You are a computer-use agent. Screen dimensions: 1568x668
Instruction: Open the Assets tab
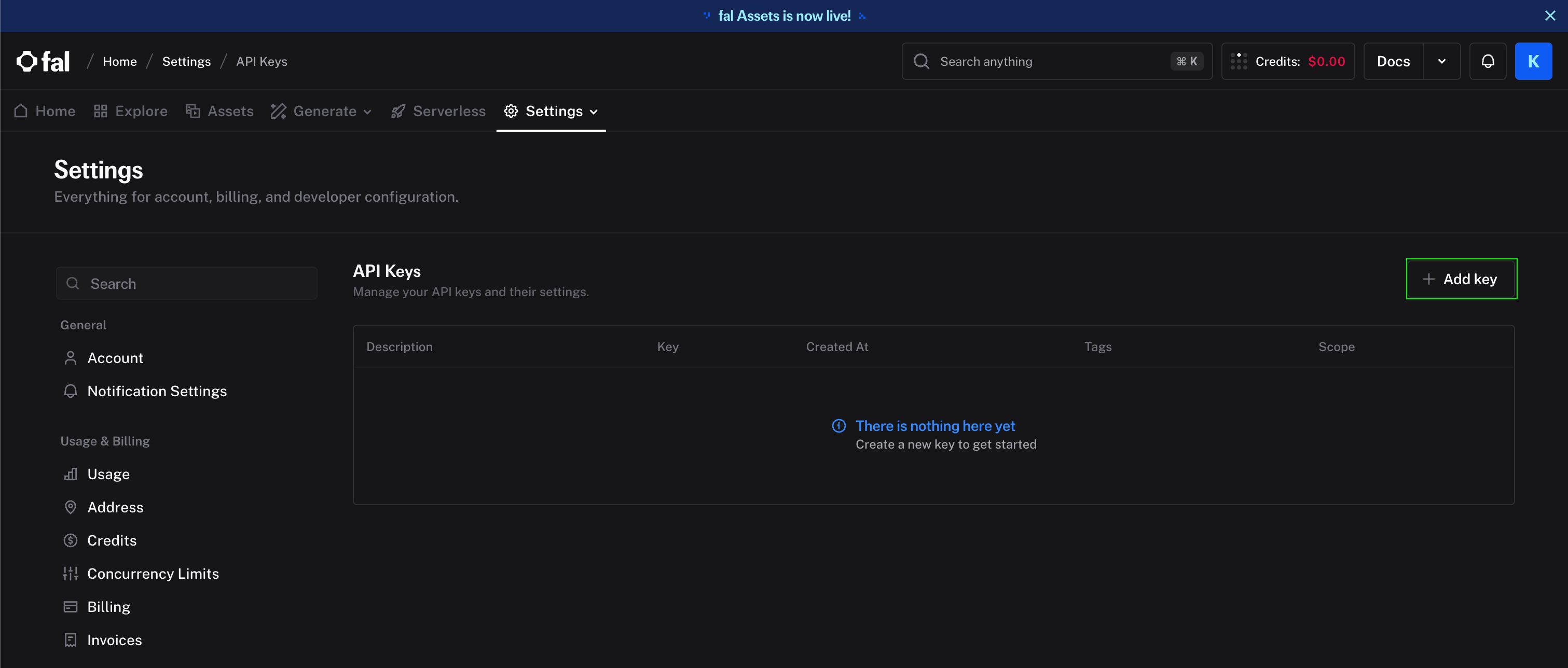(219, 110)
